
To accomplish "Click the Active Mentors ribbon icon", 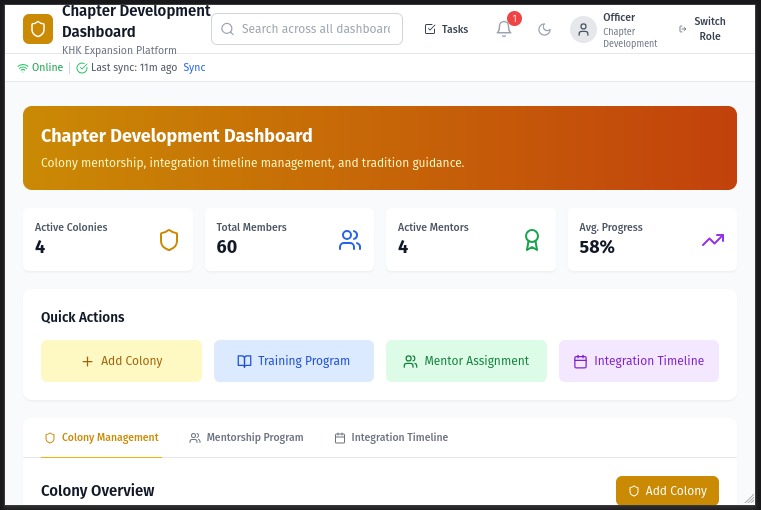I will pos(532,240).
